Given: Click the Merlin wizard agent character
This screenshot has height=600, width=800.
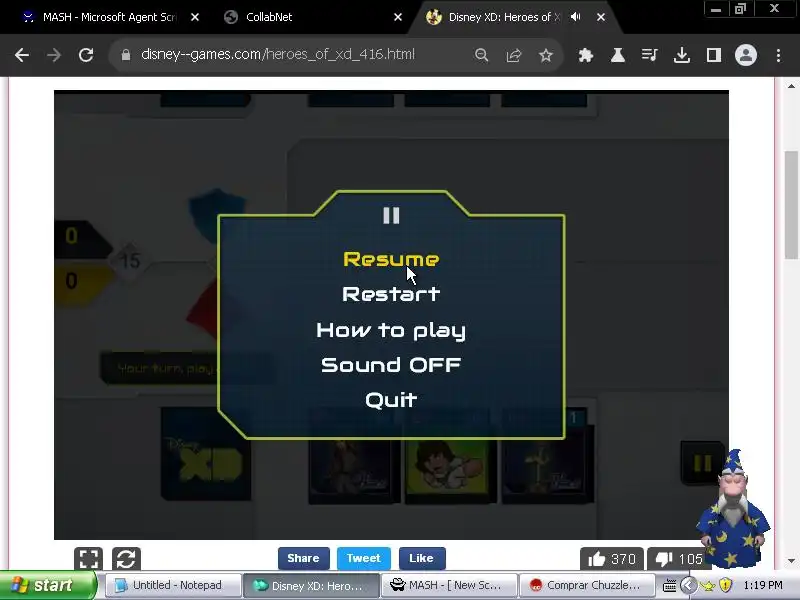Looking at the screenshot, I should coord(733,508).
